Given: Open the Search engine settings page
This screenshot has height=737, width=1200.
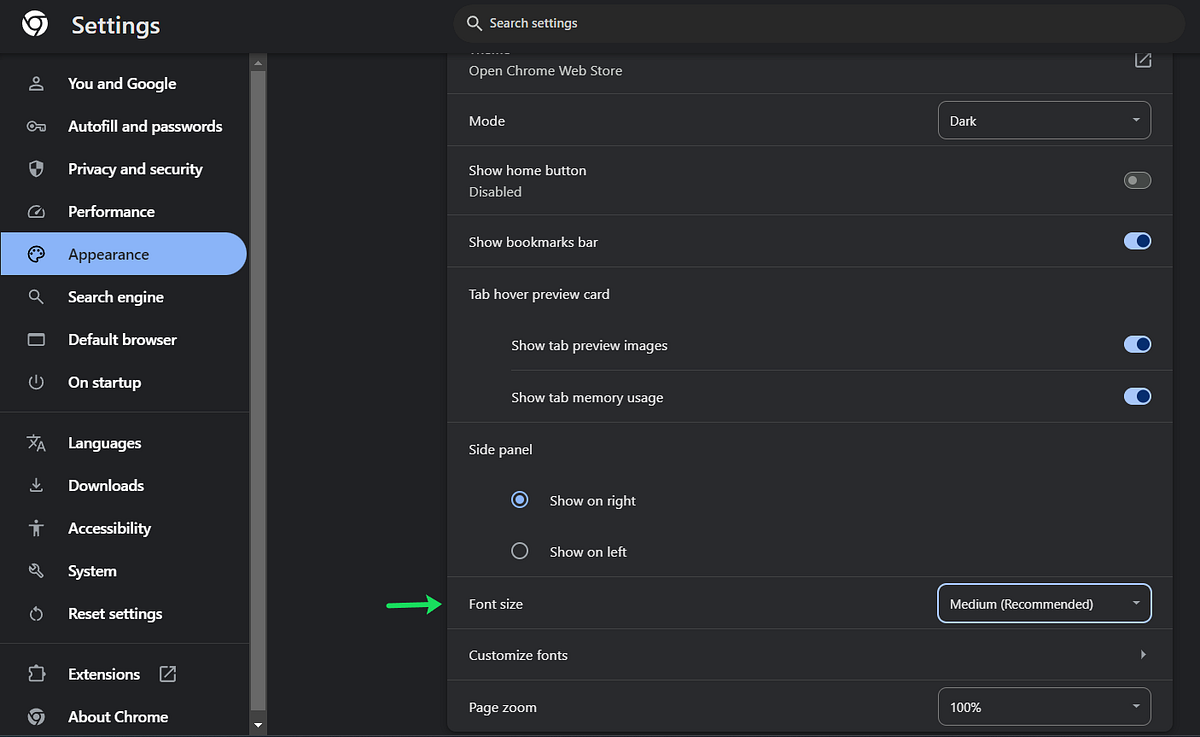Looking at the screenshot, I should 116,297.
